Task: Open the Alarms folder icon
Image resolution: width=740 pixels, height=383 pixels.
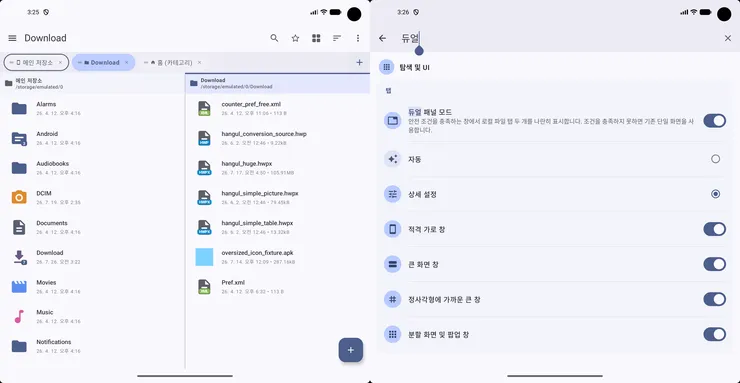Action: pyautogui.click(x=19, y=108)
